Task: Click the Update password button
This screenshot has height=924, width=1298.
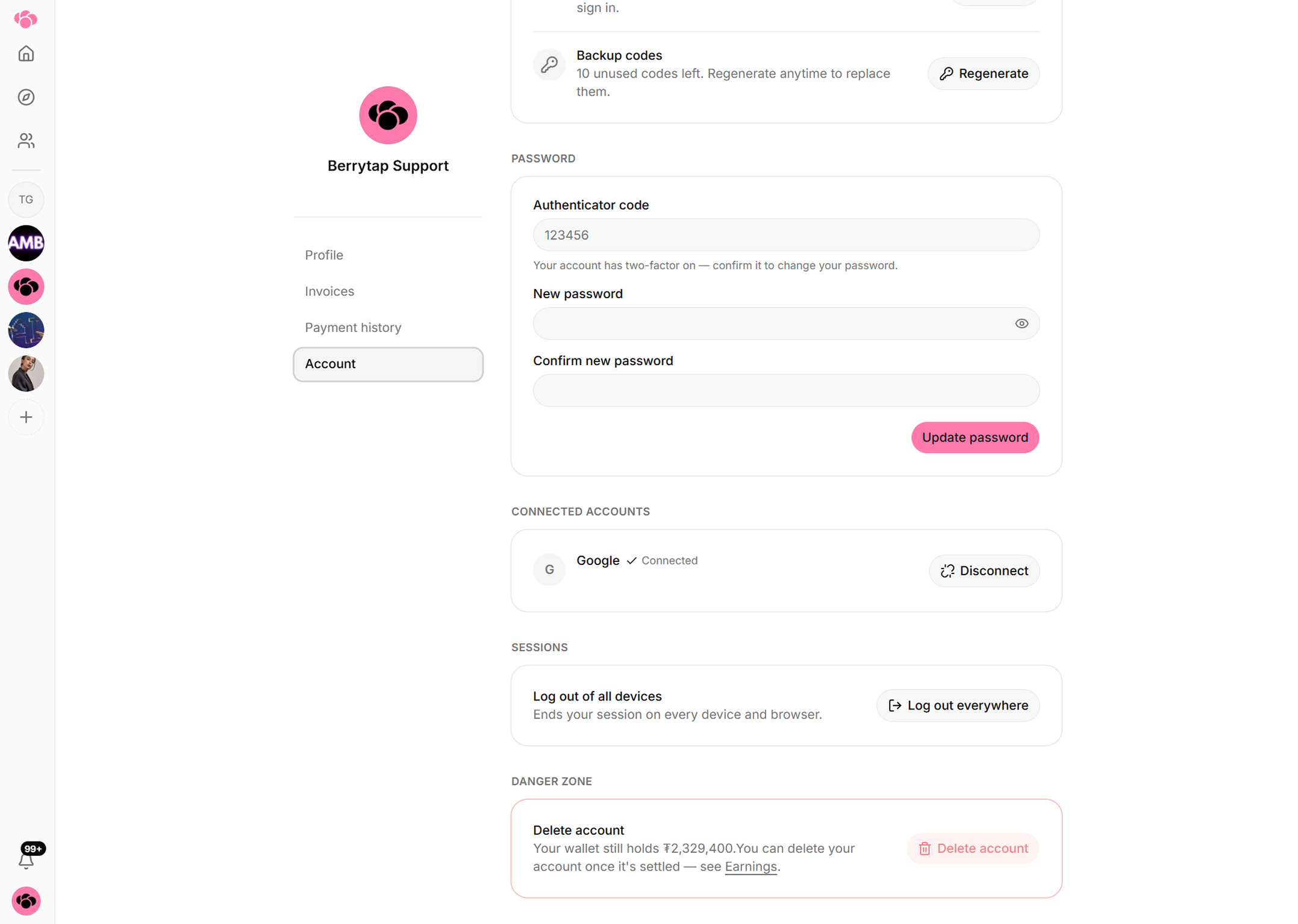Action: pos(975,437)
